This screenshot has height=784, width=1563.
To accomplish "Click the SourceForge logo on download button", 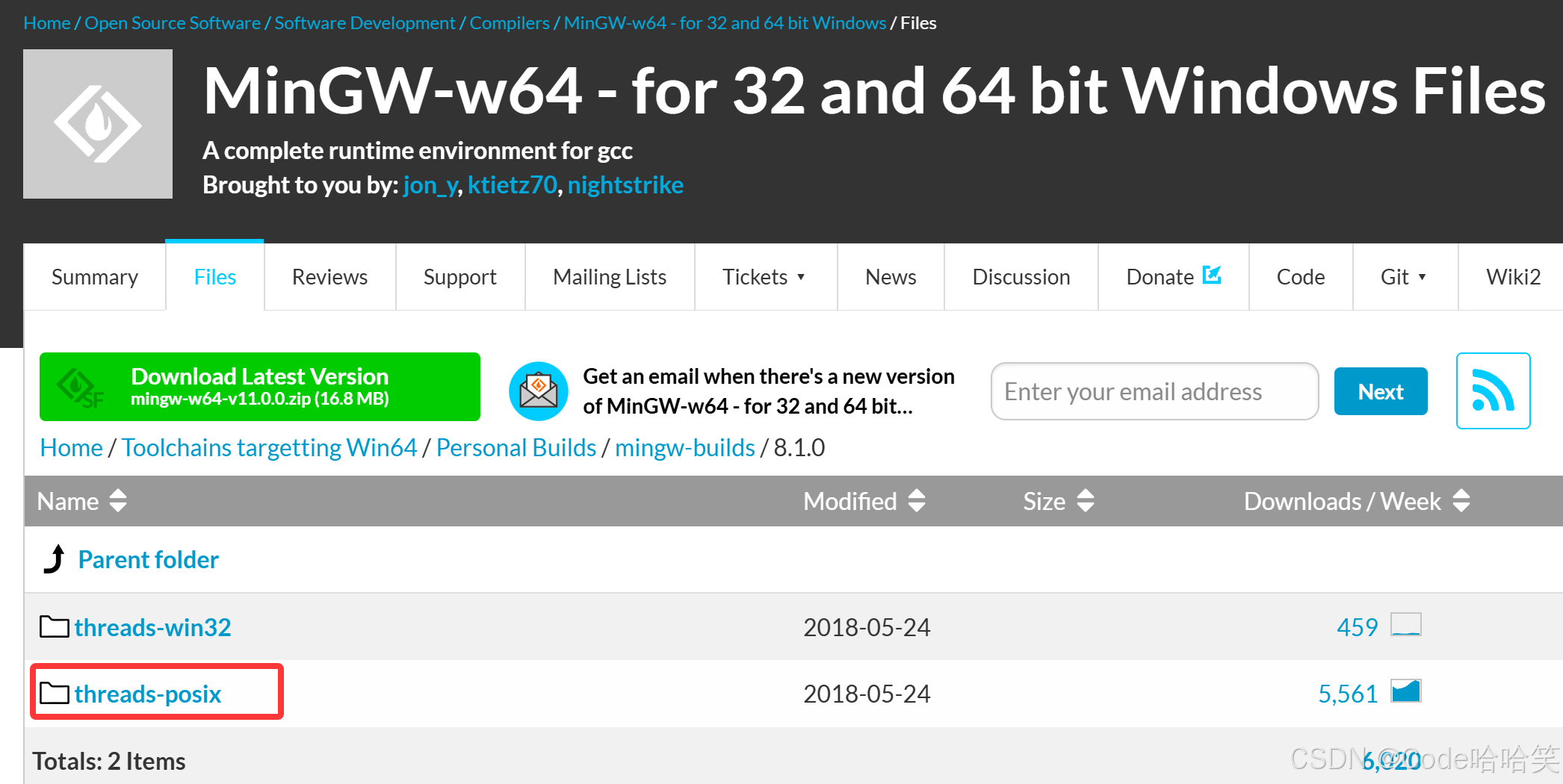I will [77, 387].
